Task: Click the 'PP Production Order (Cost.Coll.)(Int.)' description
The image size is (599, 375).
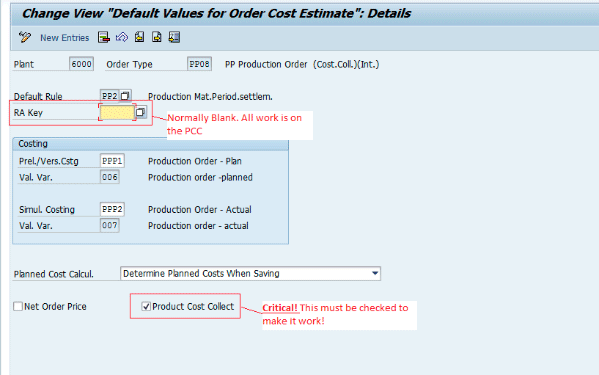Action: pyautogui.click(x=302, y=64)
